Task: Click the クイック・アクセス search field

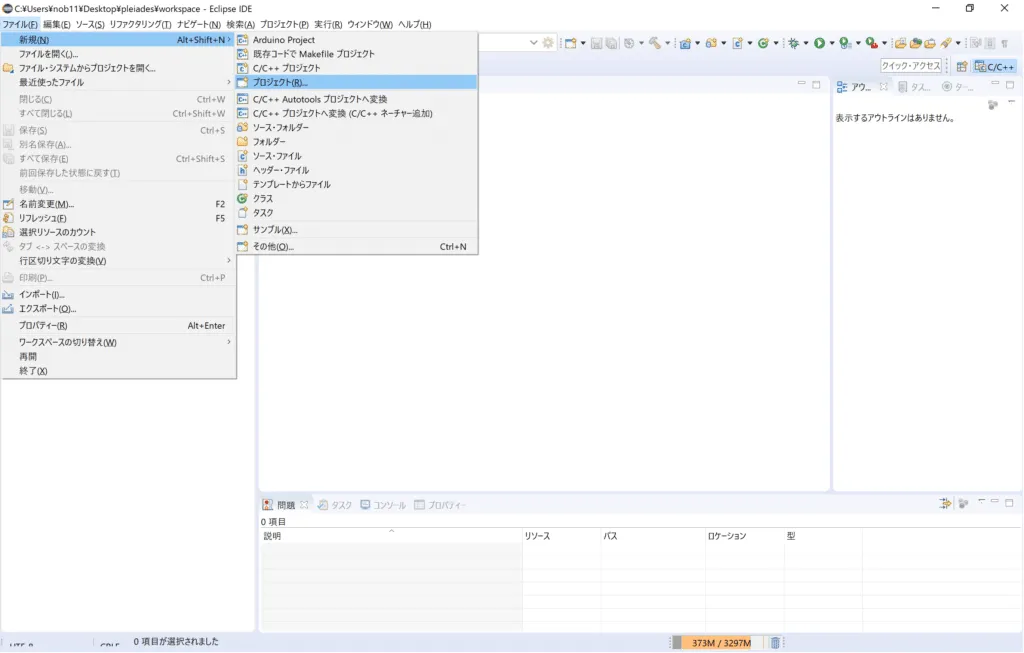Action: pyautogui.click(x=910, y=66)
